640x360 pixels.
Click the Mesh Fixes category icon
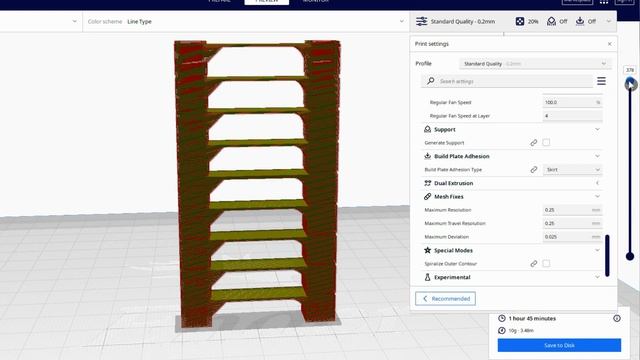pos(427,196)
